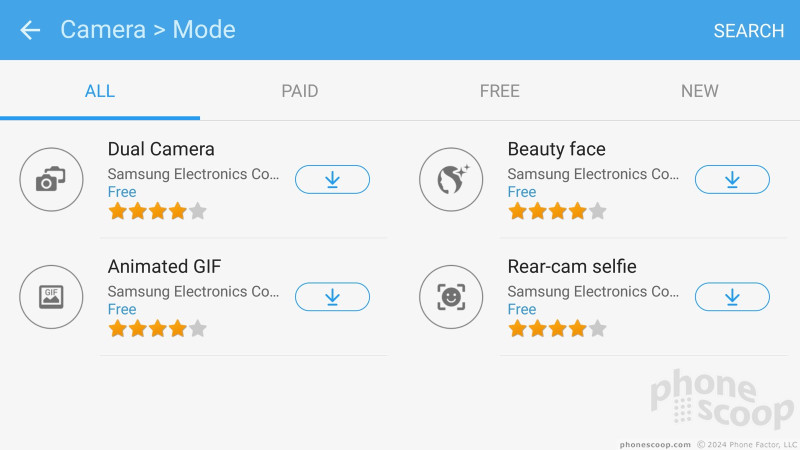
Task: Tap the SEARCH button in header
Action: coord(748,31)
